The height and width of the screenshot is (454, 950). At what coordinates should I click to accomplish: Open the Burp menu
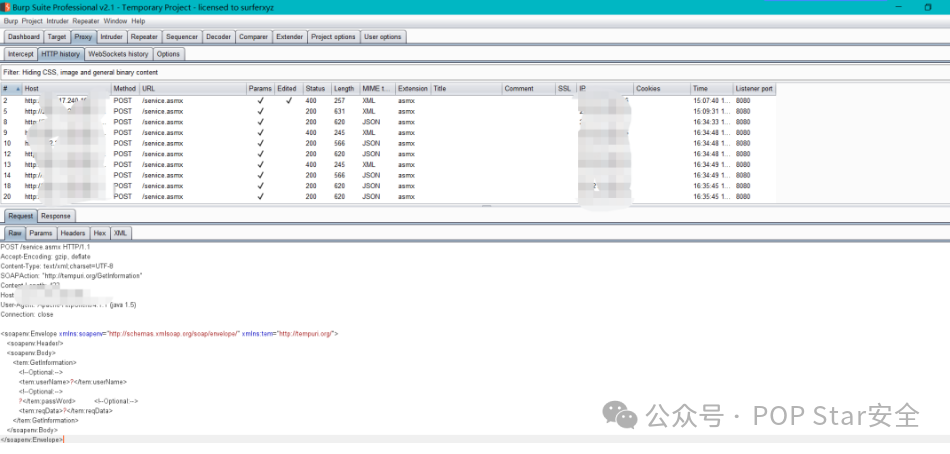pos(11,20)
